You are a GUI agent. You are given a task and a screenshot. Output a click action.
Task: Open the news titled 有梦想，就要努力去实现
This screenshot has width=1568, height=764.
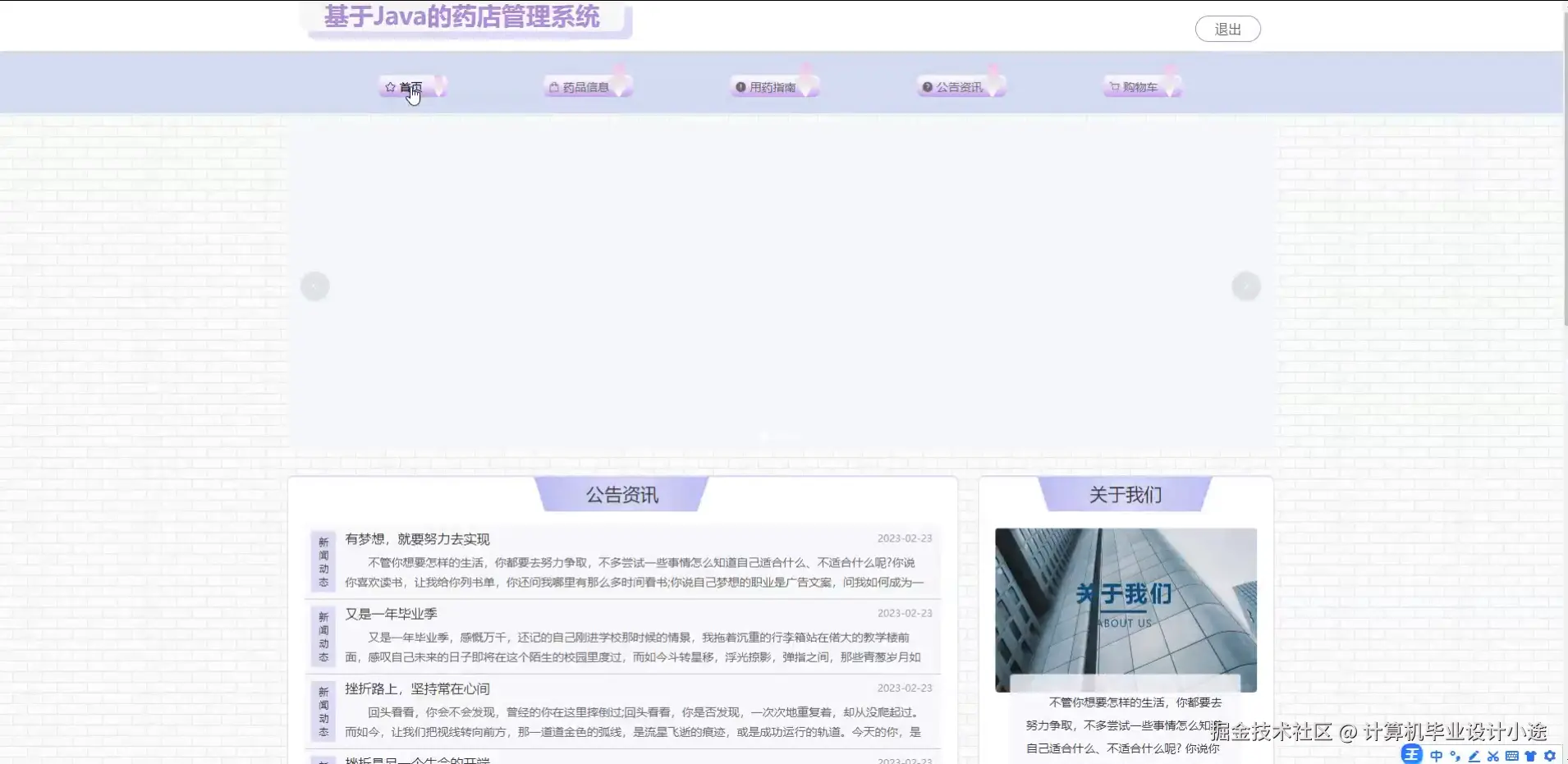click(x=417, y=539)
